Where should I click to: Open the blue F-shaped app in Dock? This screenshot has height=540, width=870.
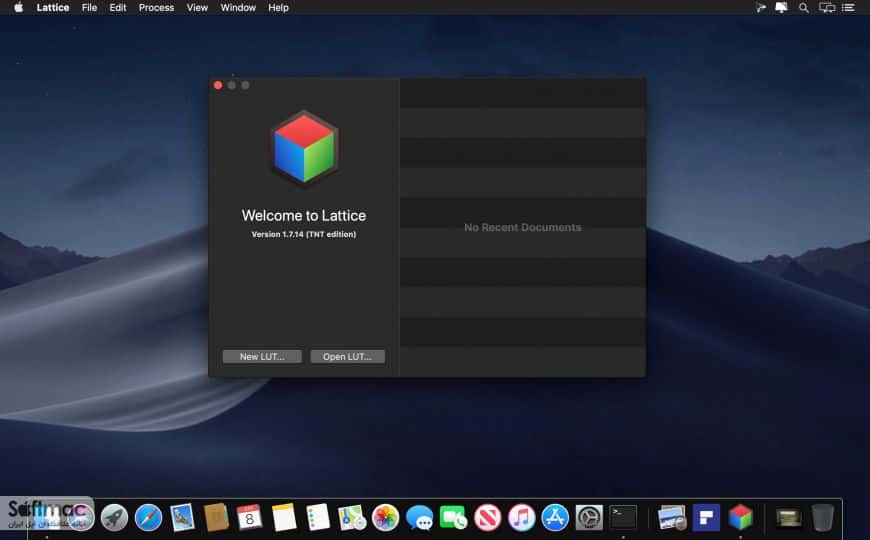point(706,518)
